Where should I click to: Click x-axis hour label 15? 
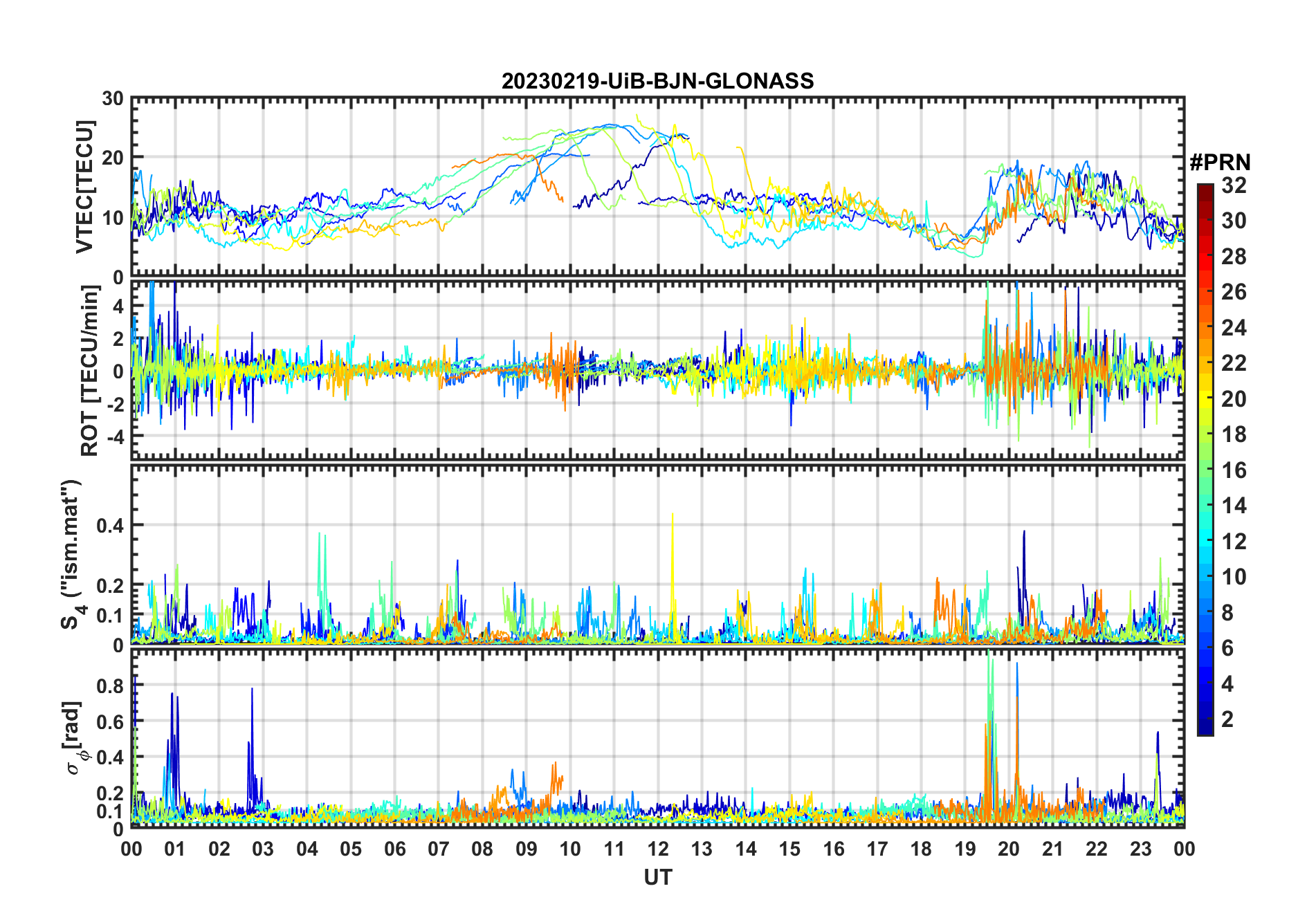pos(789,849)
